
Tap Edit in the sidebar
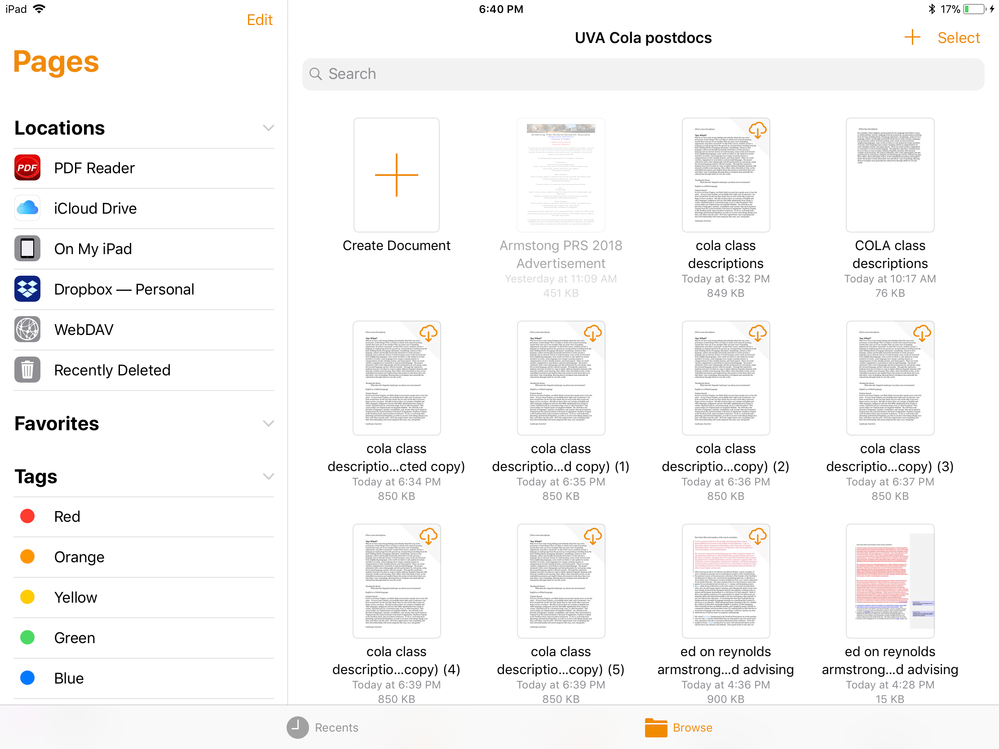coord(259,20)
